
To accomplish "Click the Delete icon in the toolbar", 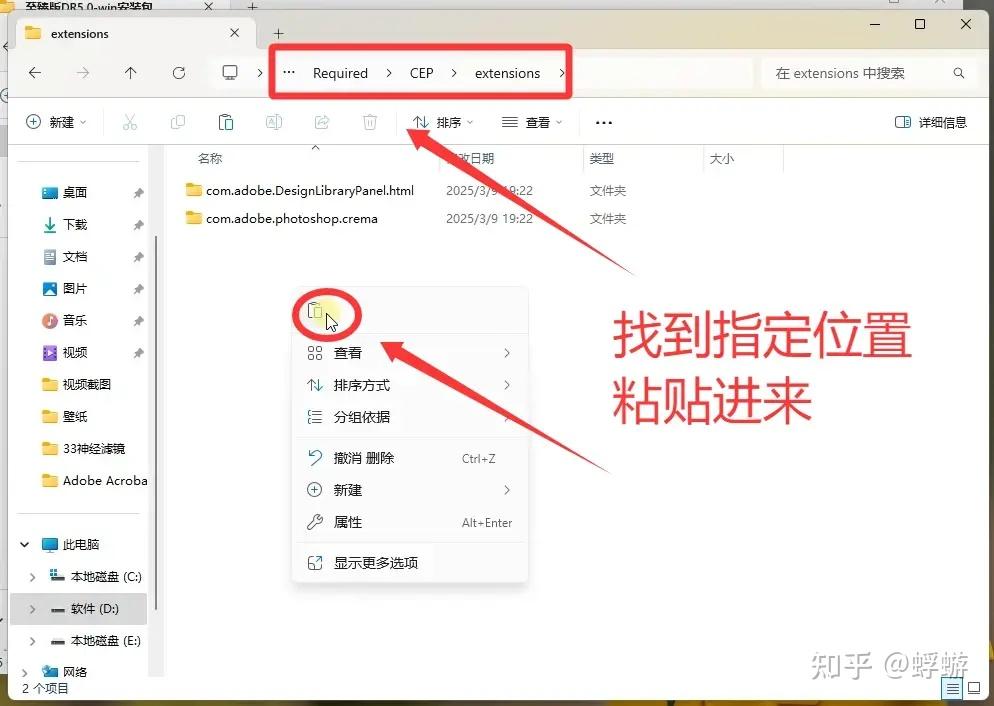I will coord(370,121).
